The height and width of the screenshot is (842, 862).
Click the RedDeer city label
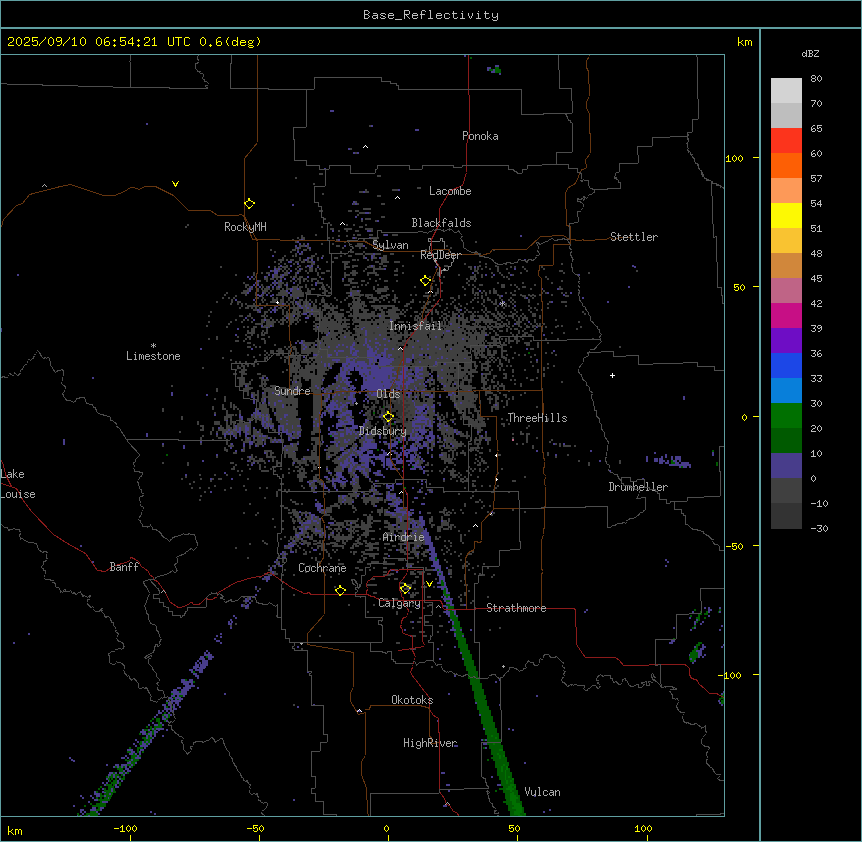click(x=440, y=255)
